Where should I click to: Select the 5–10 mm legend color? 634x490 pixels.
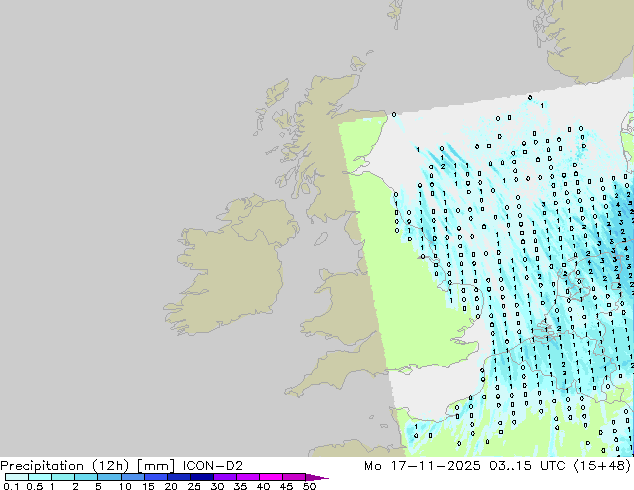click(110, 477)
